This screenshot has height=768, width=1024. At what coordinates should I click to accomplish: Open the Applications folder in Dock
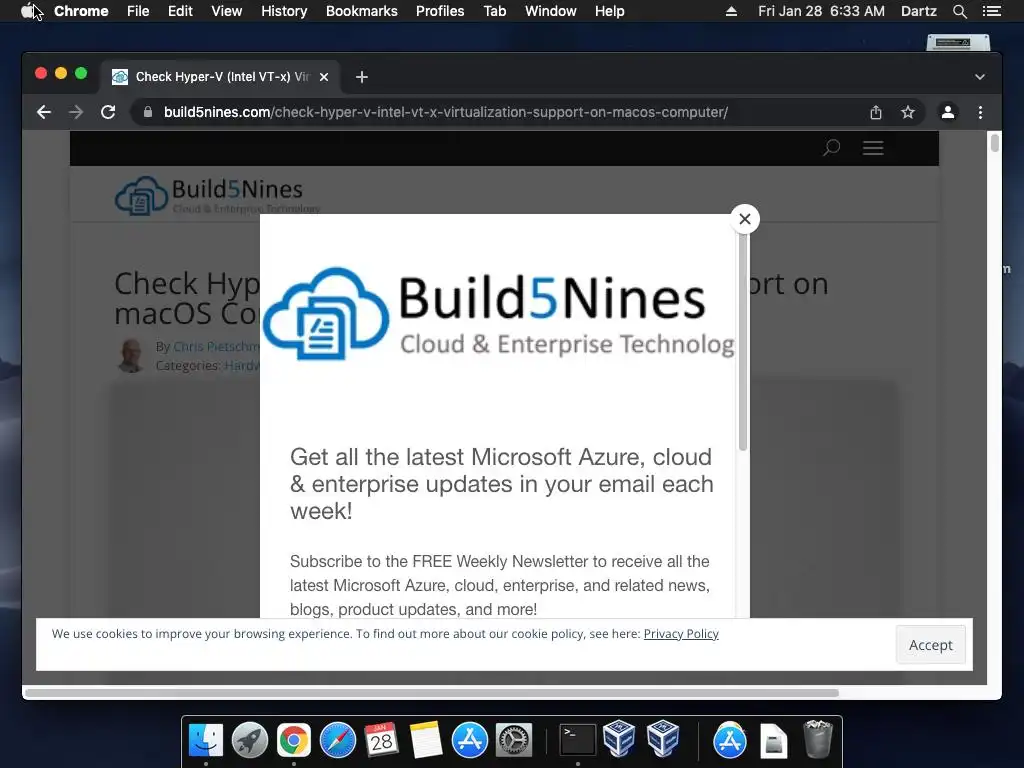pos(729,740)
